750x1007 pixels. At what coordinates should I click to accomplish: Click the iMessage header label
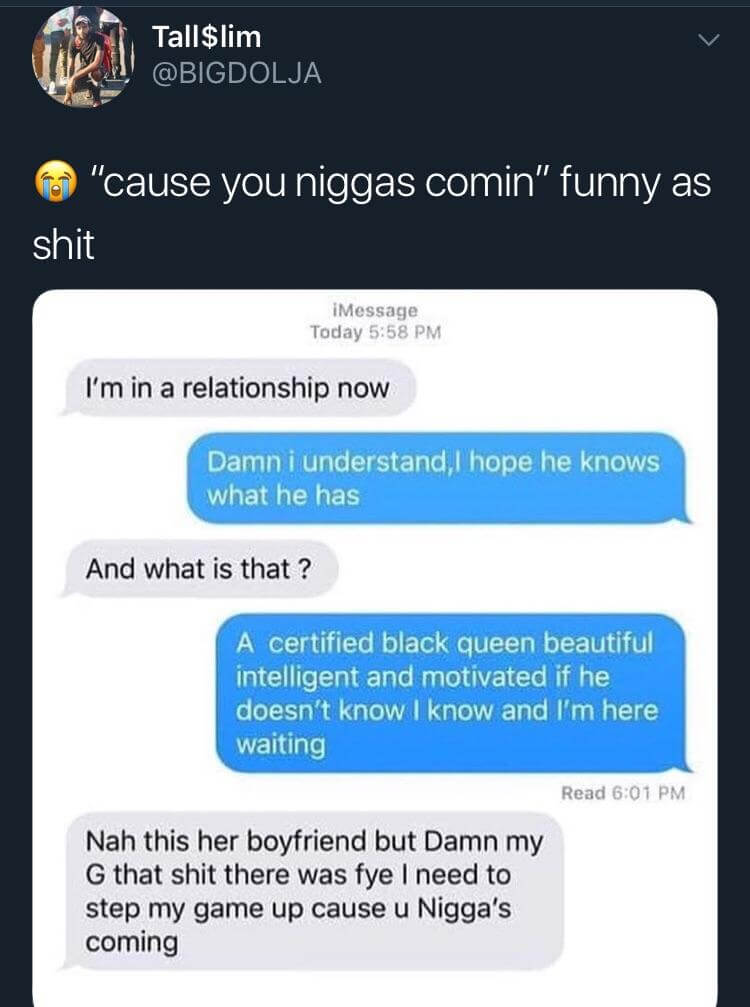coord(376,311)
